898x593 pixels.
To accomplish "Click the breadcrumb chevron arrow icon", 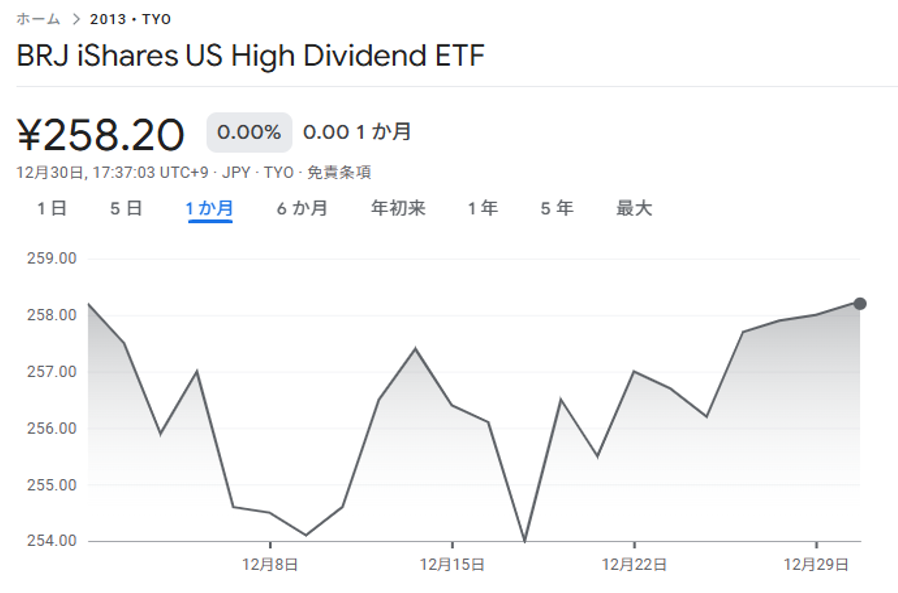I will click(76, 19).
